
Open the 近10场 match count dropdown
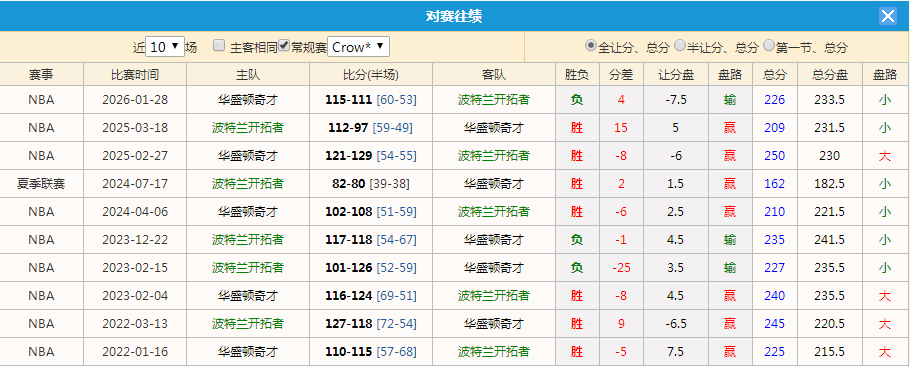[165, 47]
